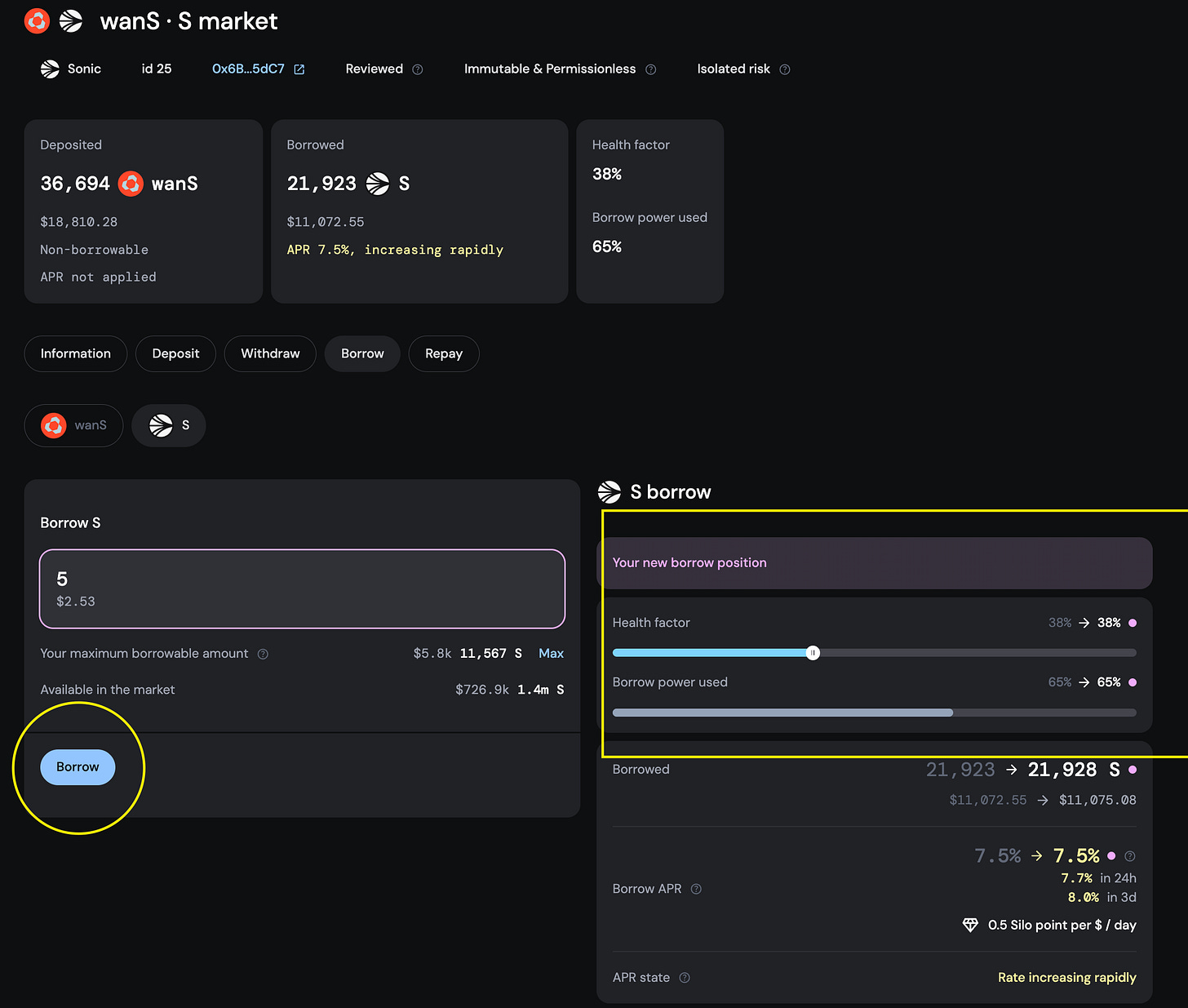The image size is (1188, 1008).
Task: Open the external link icon next to 0x6B…5dC7
Action: tap(299, 69)
